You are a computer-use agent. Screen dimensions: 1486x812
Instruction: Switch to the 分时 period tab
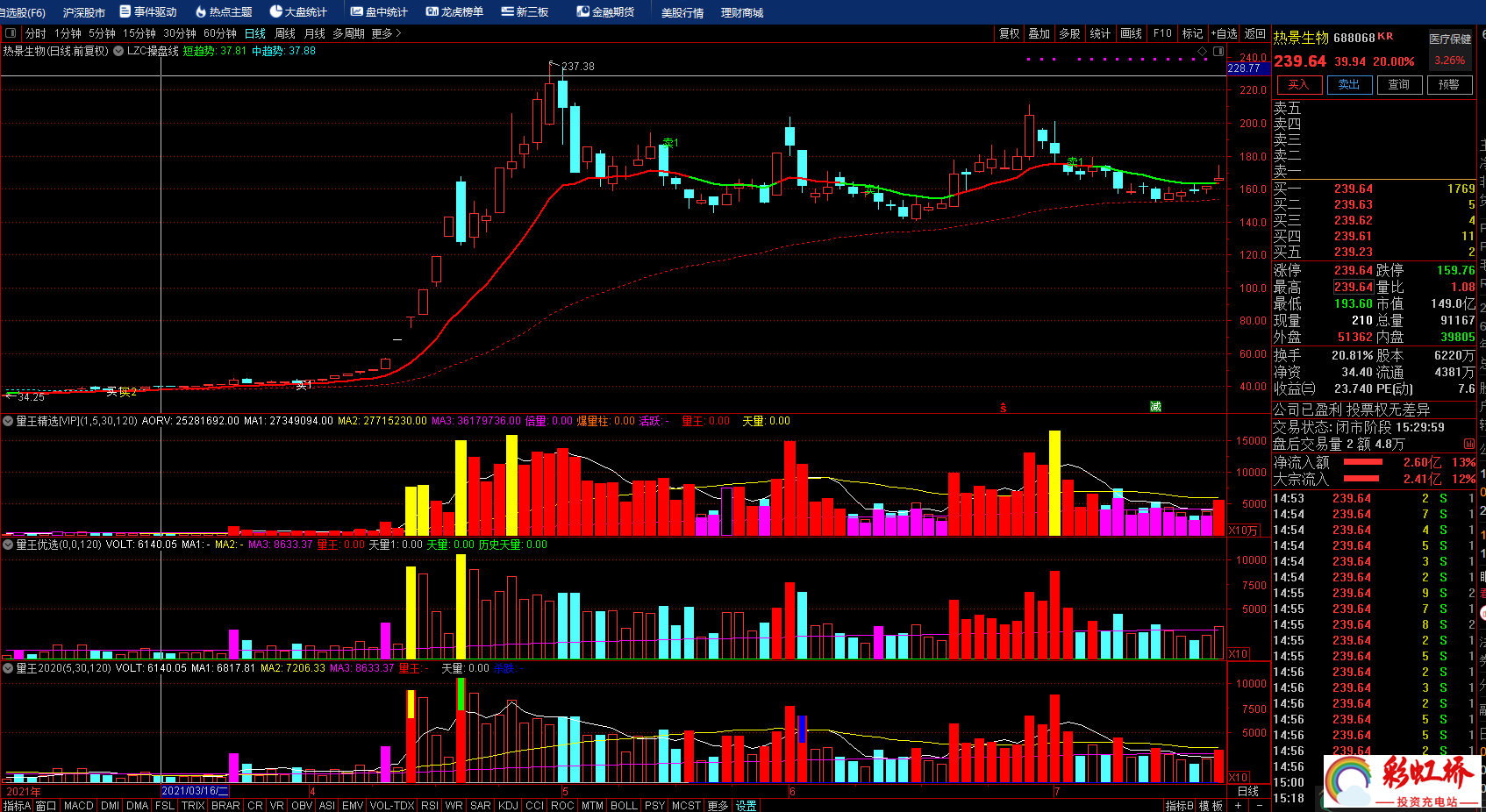[x=36, y=33]
